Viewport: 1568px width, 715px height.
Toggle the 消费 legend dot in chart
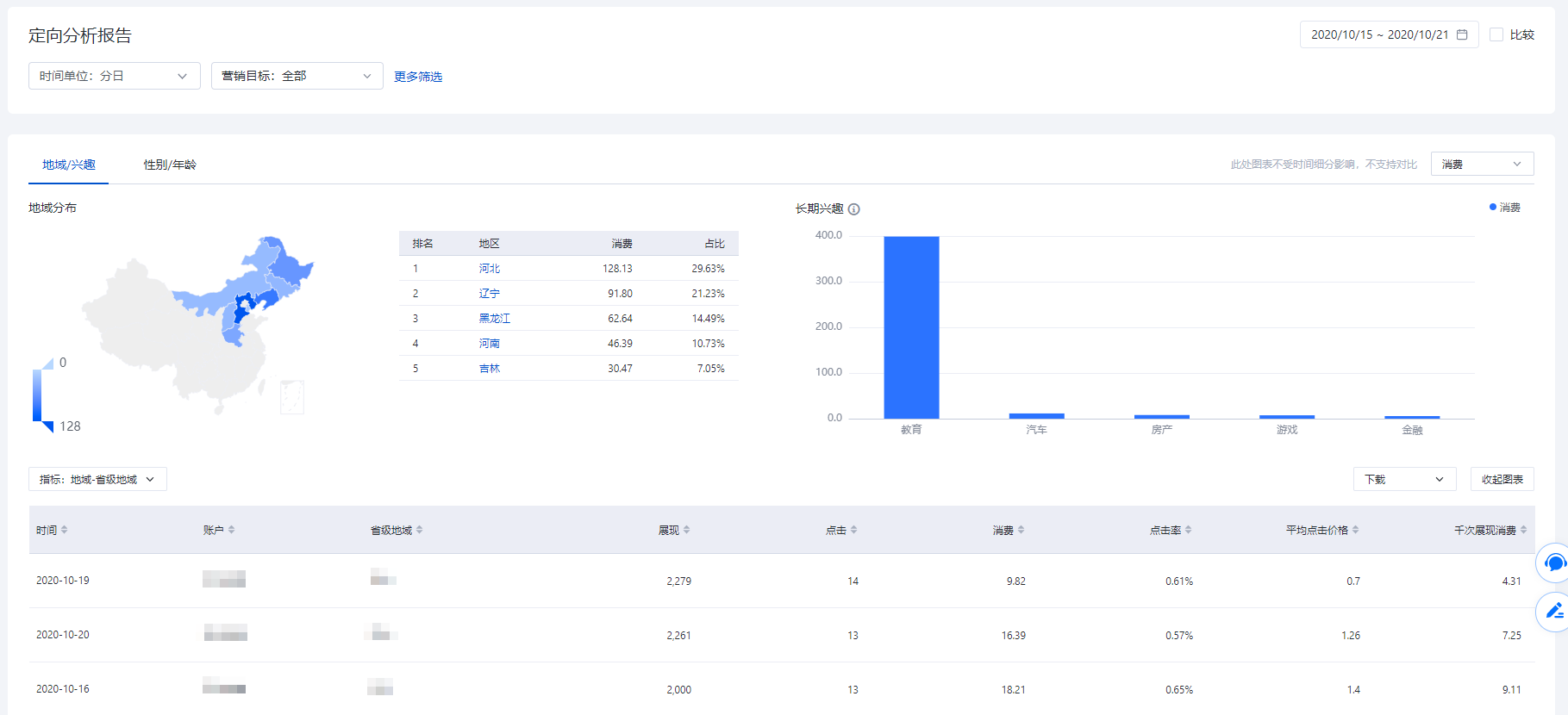click(x=1493, y=207)
